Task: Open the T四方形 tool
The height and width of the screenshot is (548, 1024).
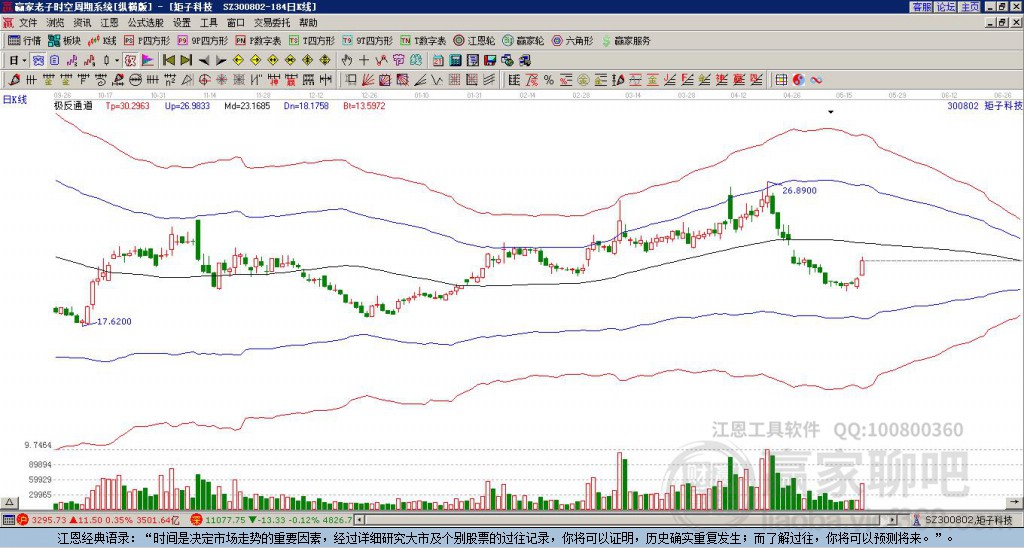Action: click(x=312, y=40)
